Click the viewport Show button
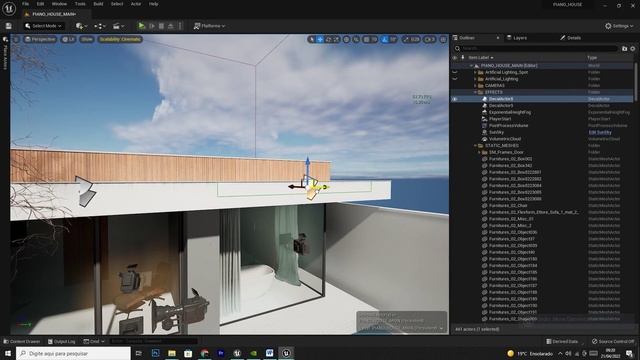The image size is (640, 360). (x=87, y=40)
